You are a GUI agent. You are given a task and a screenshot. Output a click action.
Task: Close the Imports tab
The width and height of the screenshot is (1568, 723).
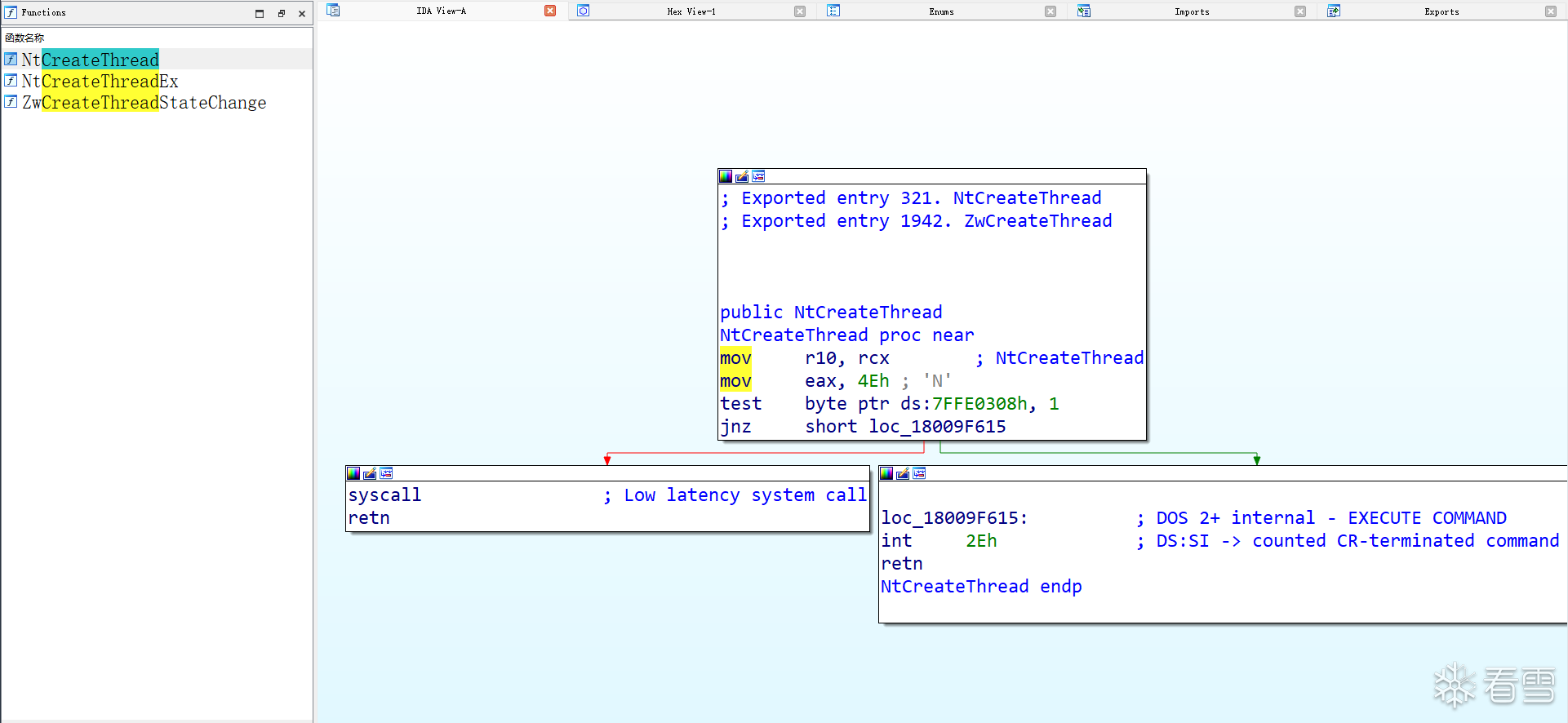coord(1300,11)
